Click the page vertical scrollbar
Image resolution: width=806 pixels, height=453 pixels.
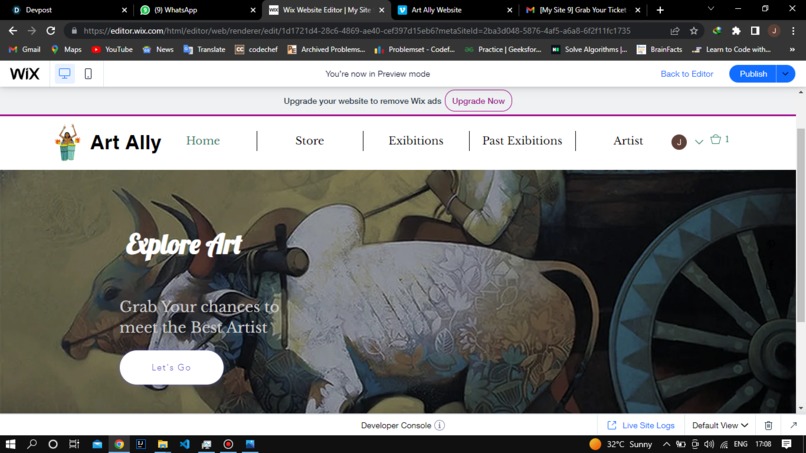click(x=801, y=226)
